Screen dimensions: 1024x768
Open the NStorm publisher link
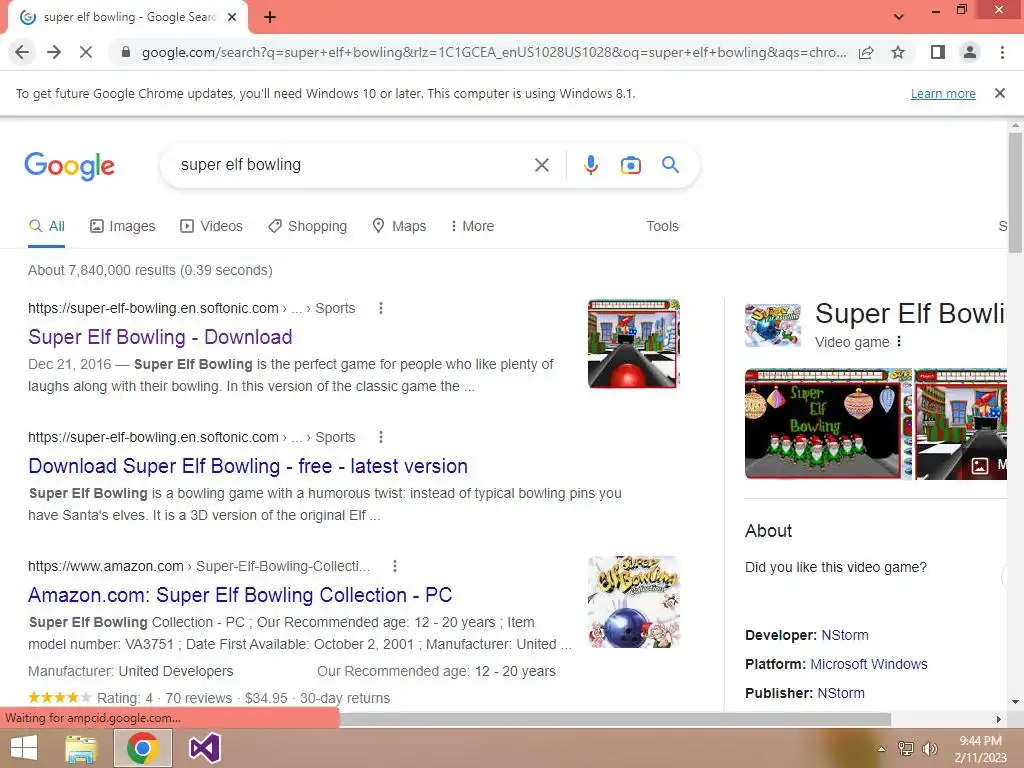pos(840,693)
